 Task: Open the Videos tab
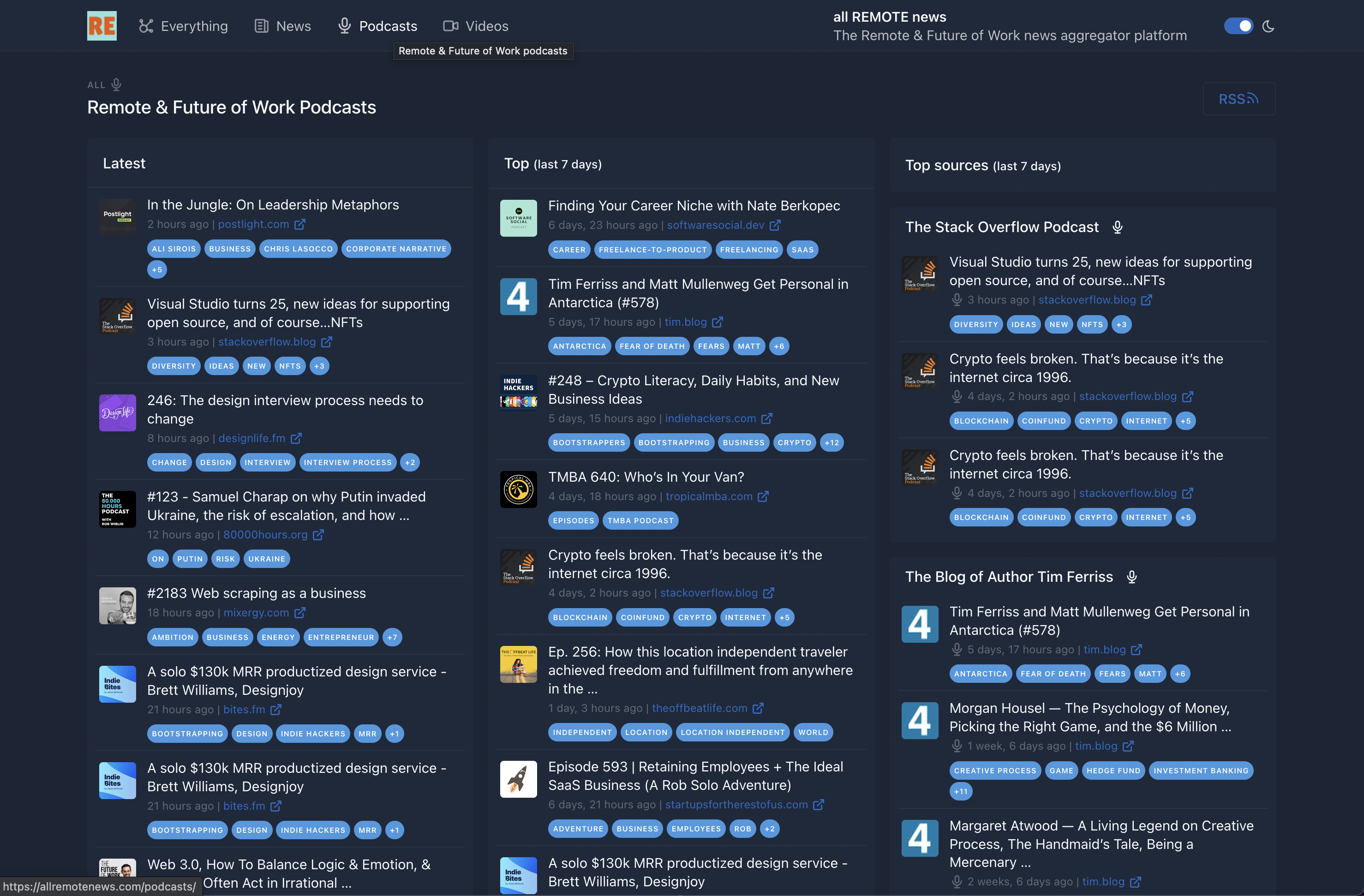pyautogui.click(x=476, y=26)
